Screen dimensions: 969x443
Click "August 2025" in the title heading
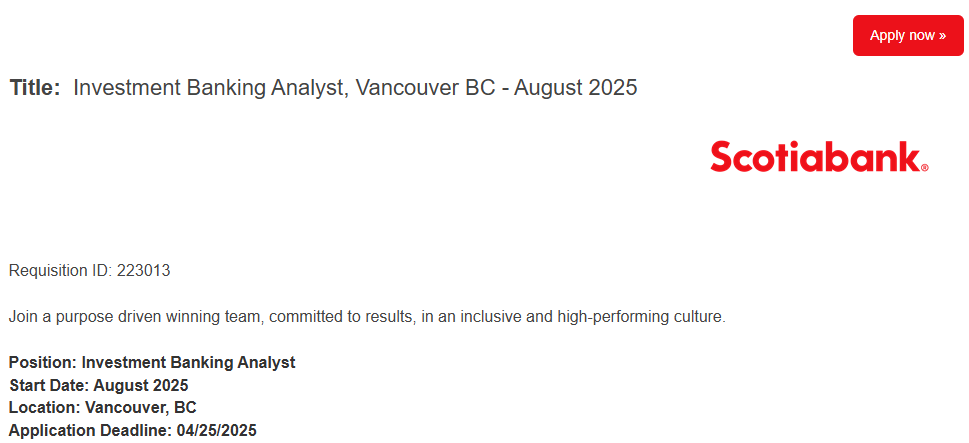[575, 88]
